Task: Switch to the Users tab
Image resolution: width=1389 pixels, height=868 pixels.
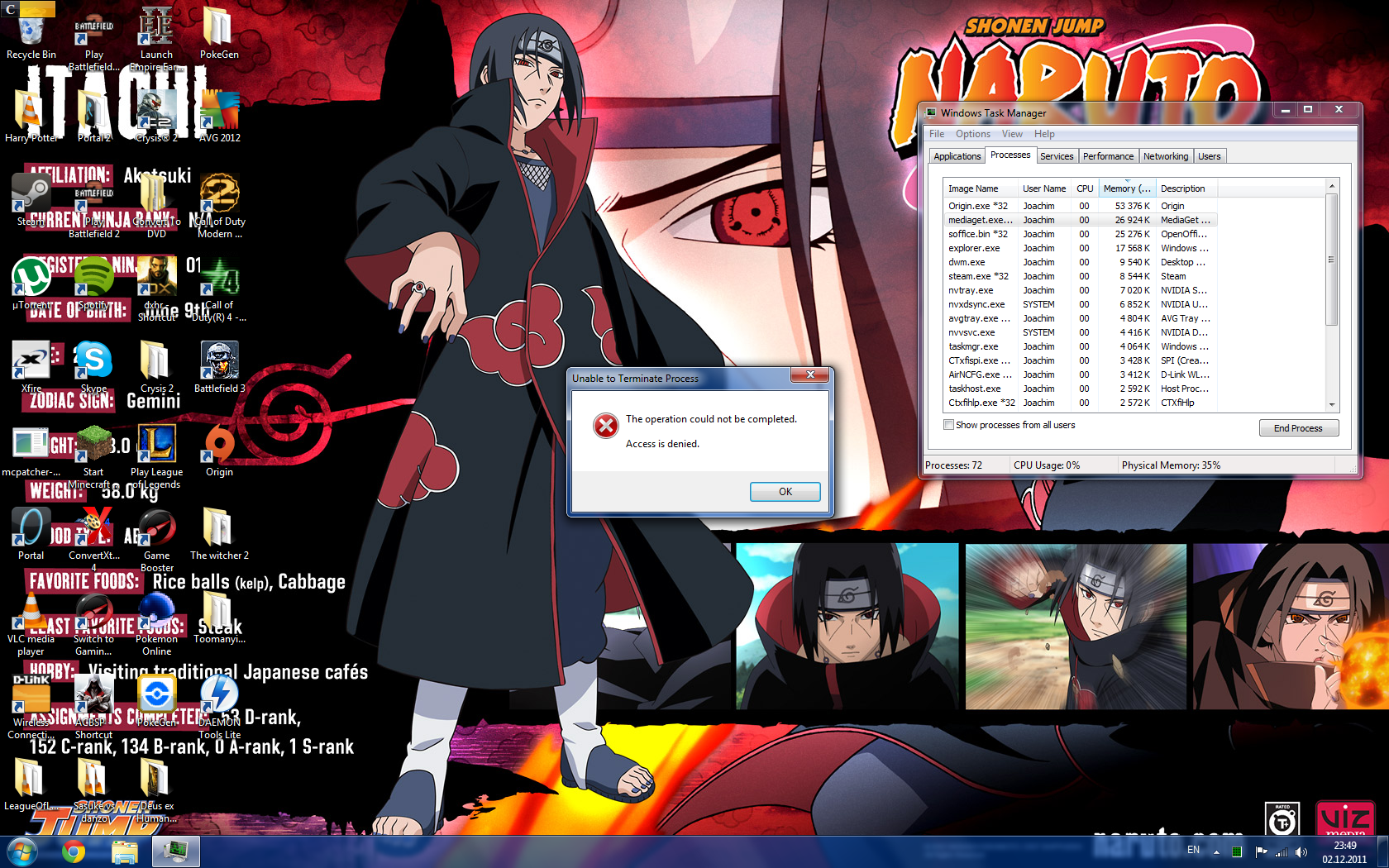Action: point(1209,156)
